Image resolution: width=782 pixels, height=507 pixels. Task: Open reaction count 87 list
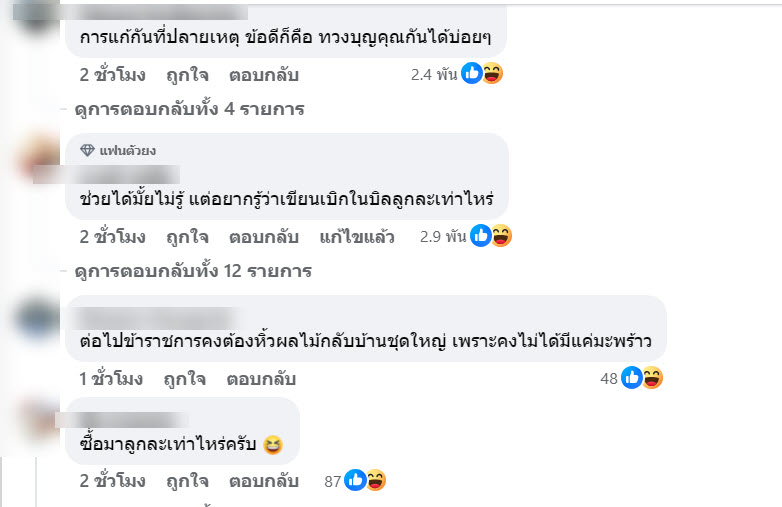tap(333, 481)
